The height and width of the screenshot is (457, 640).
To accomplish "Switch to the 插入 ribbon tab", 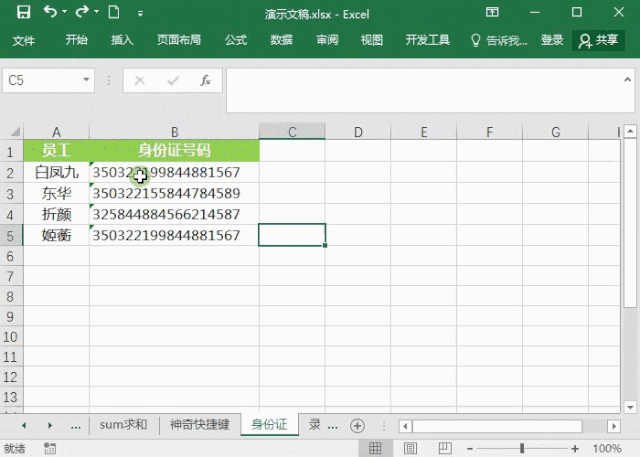I will [x=122, y=40].
